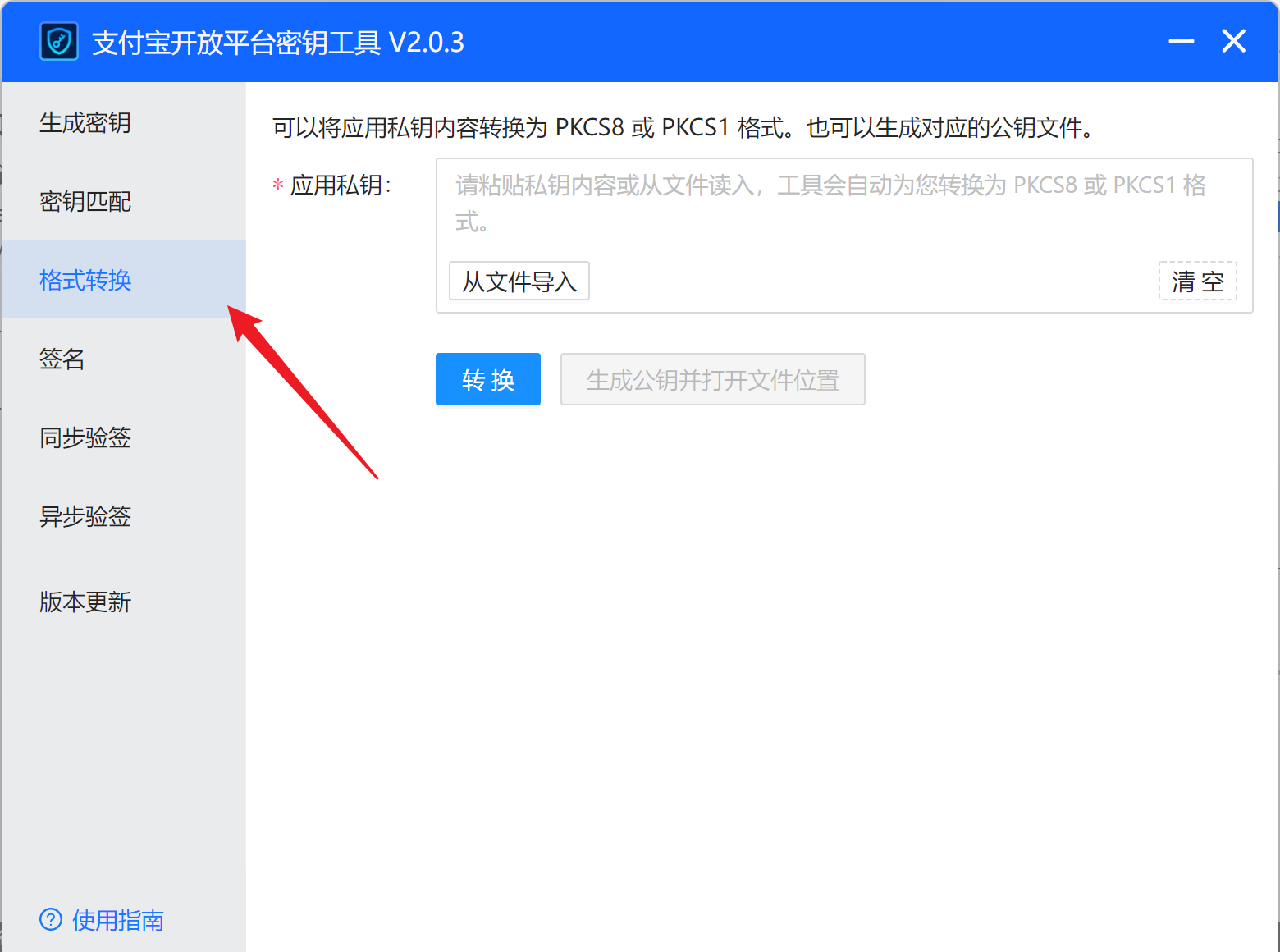The height and width of the screenshot is (952, 1280).
Task: Clear the key field with 清空
Action: click(x=1198, y=281)
